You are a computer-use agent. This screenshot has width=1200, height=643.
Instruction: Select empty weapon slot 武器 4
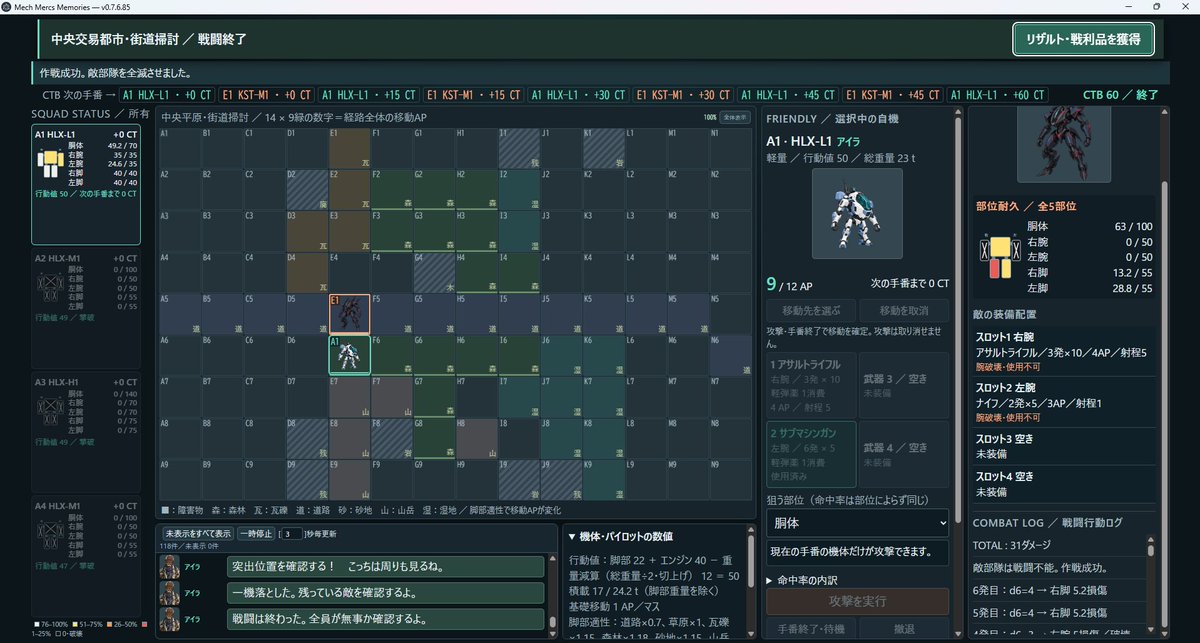(905, 454)
